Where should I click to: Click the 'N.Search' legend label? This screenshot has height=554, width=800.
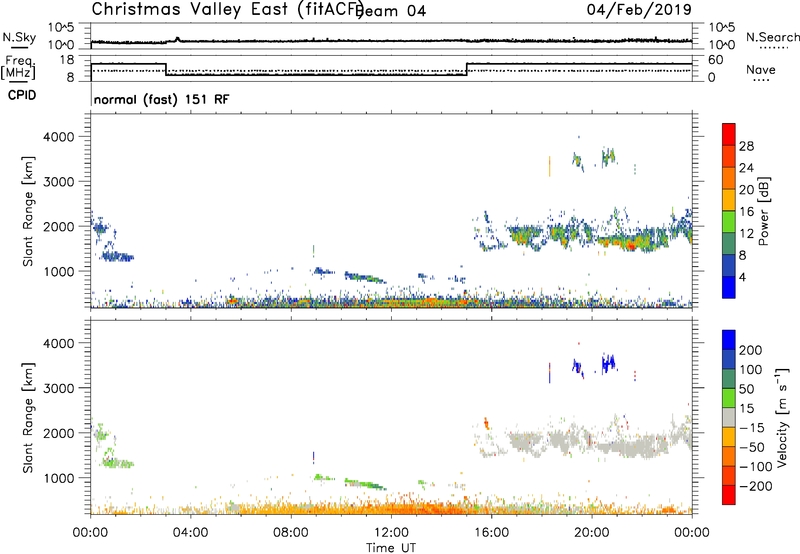coord(772,37)
